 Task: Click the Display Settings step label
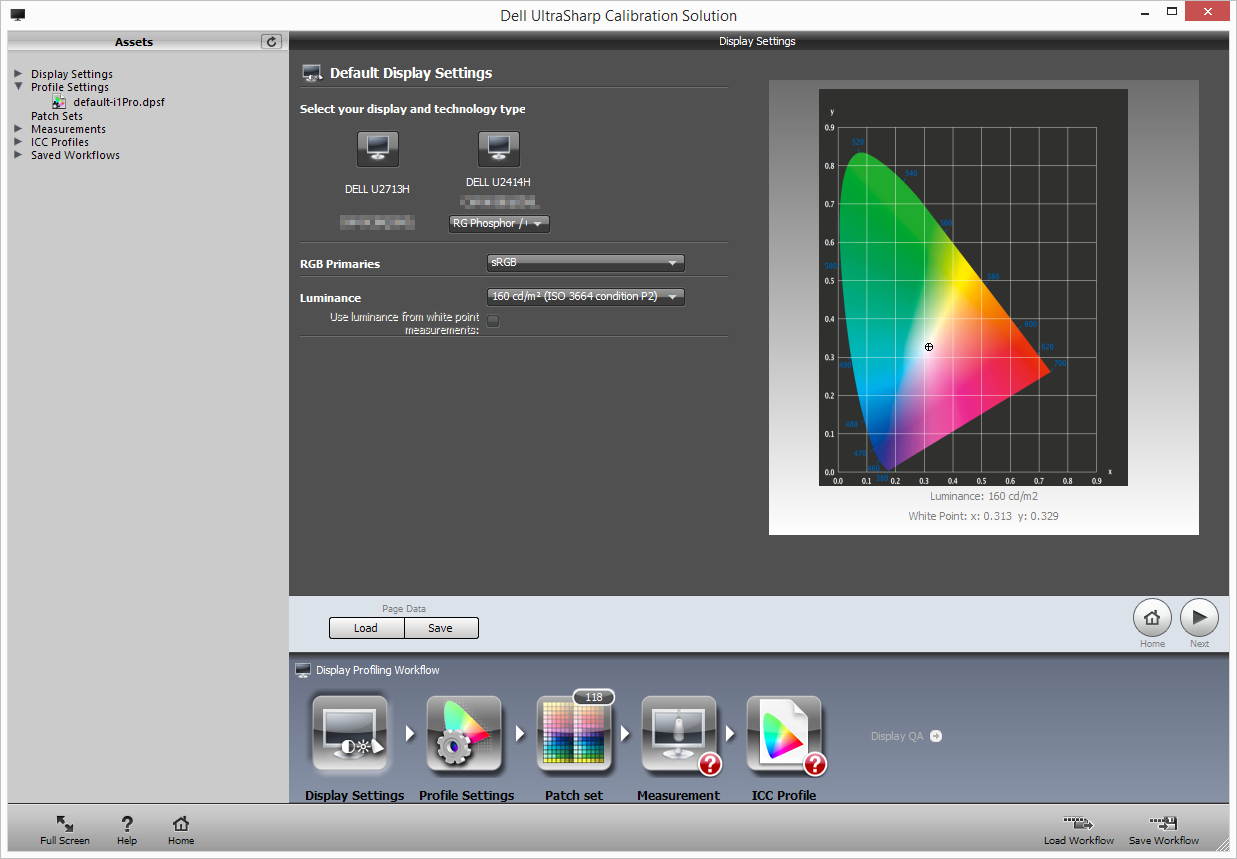coord(355,796)
